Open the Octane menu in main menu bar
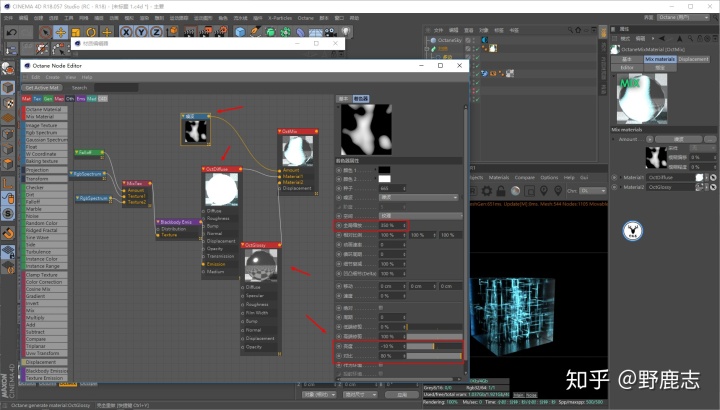The image size is (720, 410). coord(305,18)
